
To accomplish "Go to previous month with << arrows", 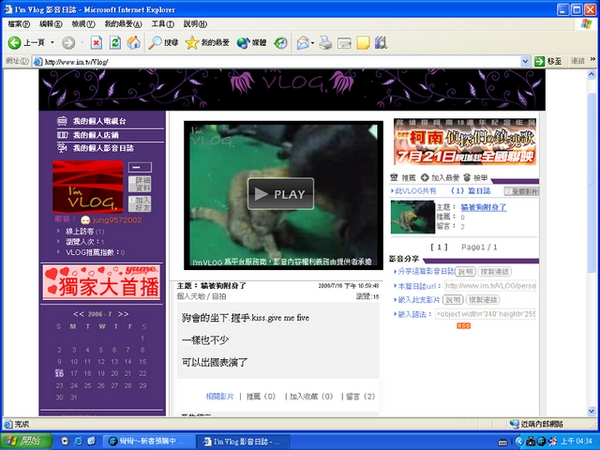I will (x=78, y=314).
